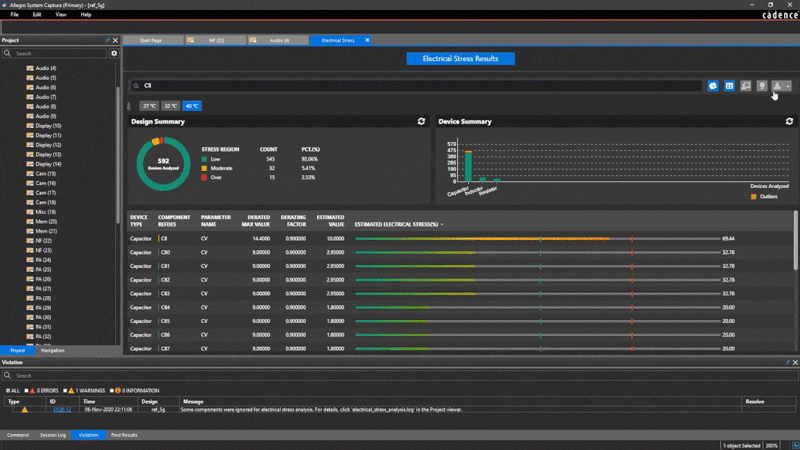Screen dimensions: 800x450
Task: Click the Component Refdes column header
Action: (174, 221)
